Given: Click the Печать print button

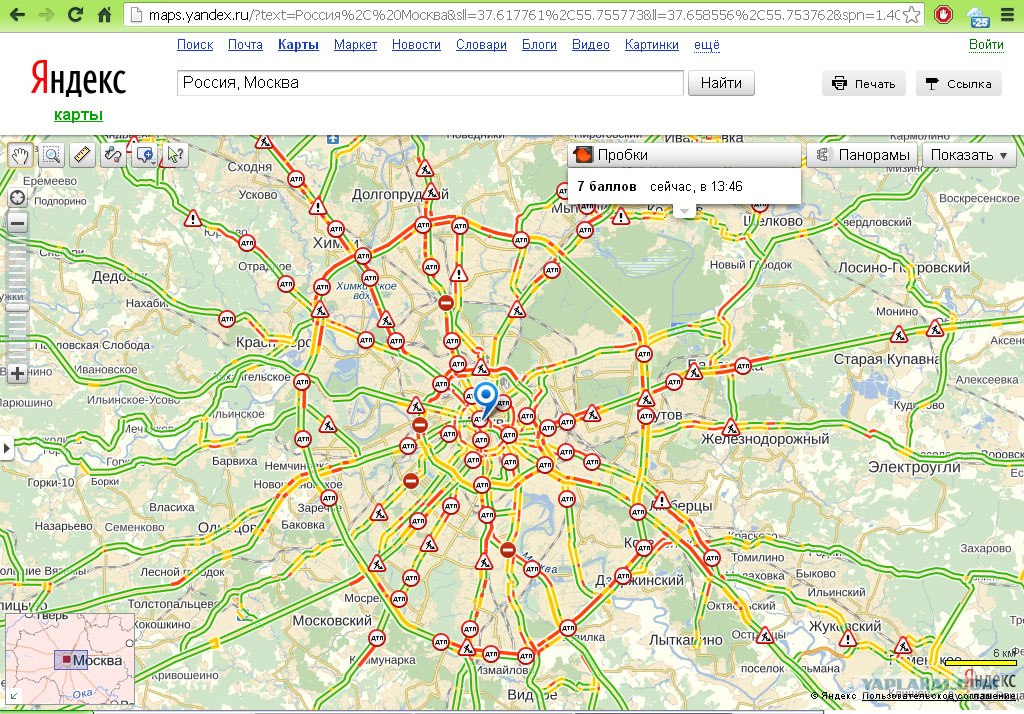Looking at the screenshot, I should 863,84.
